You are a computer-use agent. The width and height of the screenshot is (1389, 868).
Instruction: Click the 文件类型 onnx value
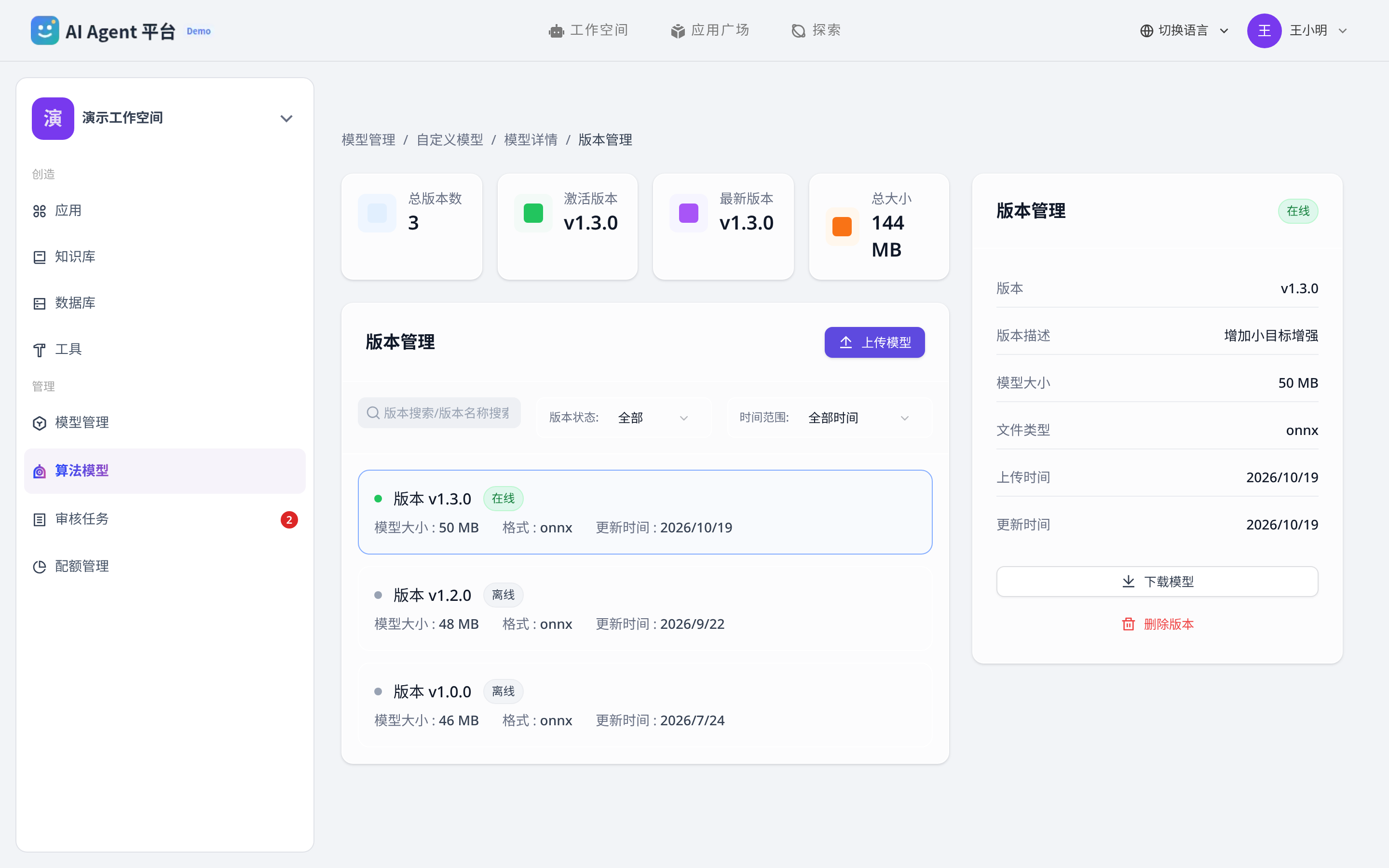[x=1302, y=431]
